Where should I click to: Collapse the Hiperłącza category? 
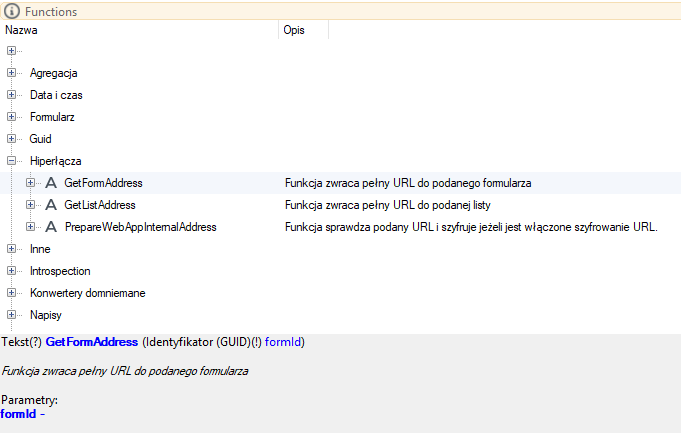click(x=11, y=161)
